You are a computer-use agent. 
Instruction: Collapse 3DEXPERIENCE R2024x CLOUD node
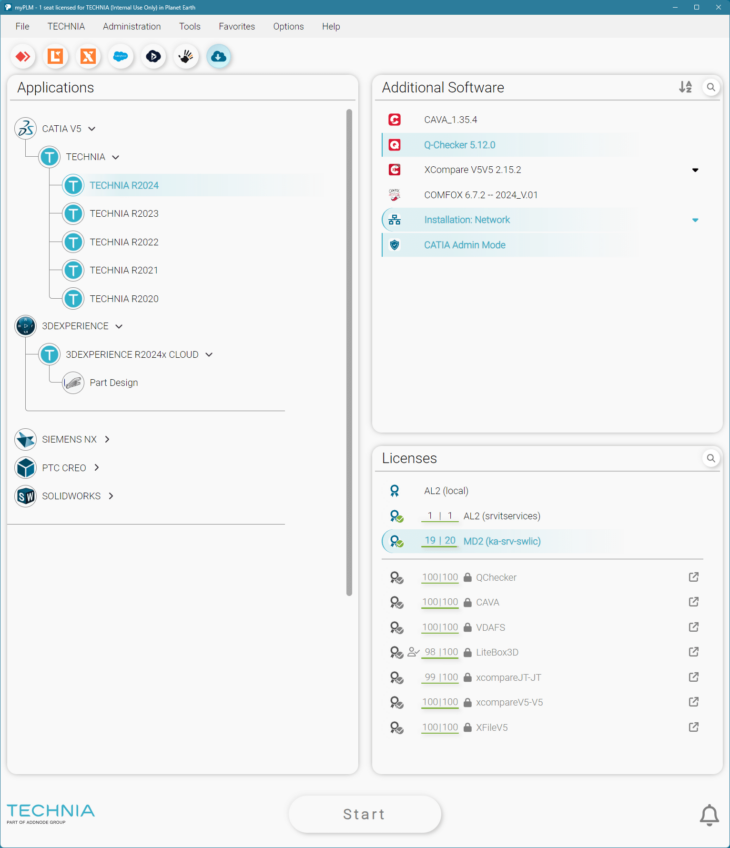pos(209,355)
